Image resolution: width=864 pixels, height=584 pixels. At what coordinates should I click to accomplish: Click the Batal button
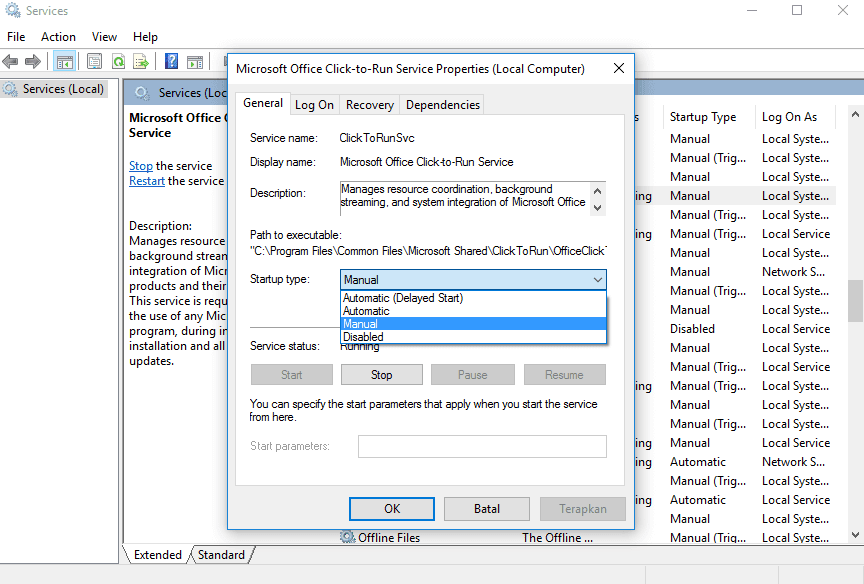tap(487, 509)
